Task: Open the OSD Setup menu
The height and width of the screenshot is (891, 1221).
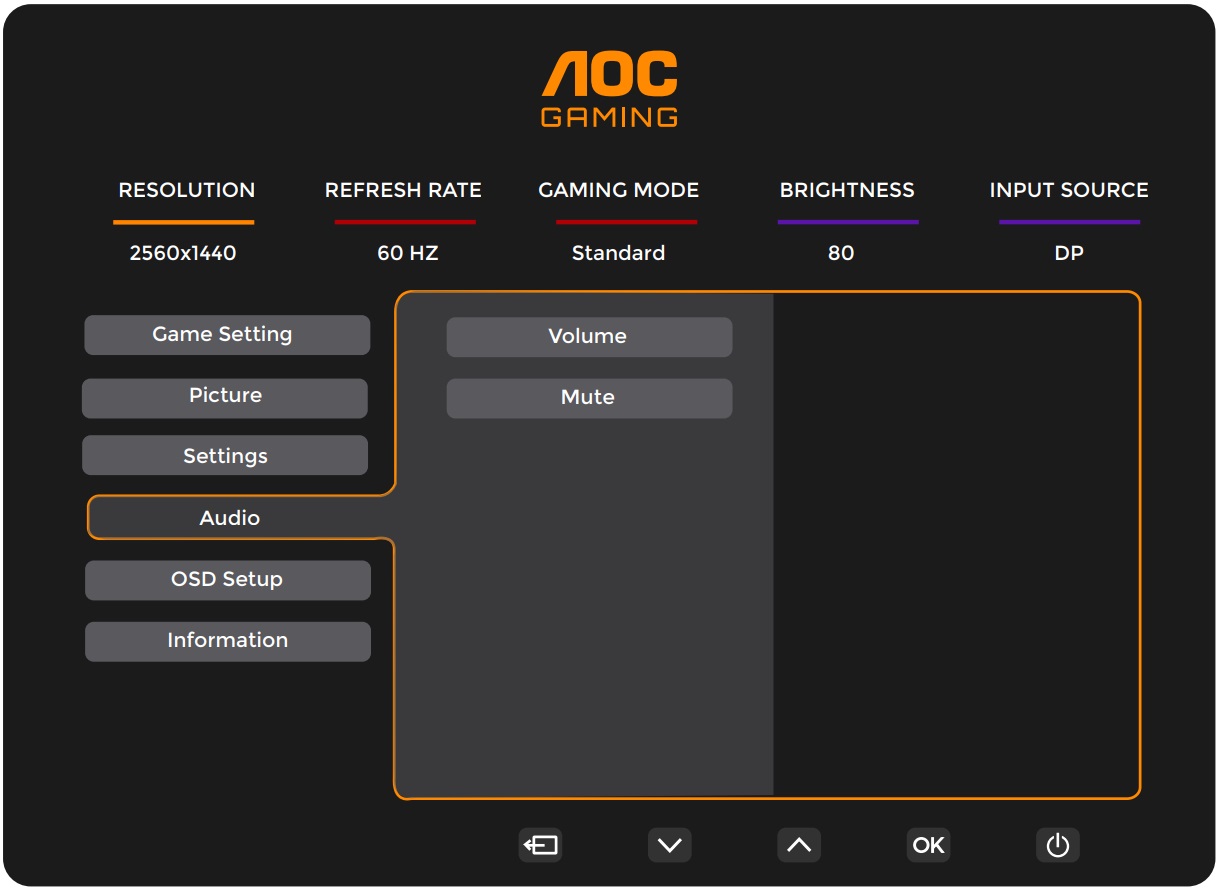Action: [x=227, y=580]
